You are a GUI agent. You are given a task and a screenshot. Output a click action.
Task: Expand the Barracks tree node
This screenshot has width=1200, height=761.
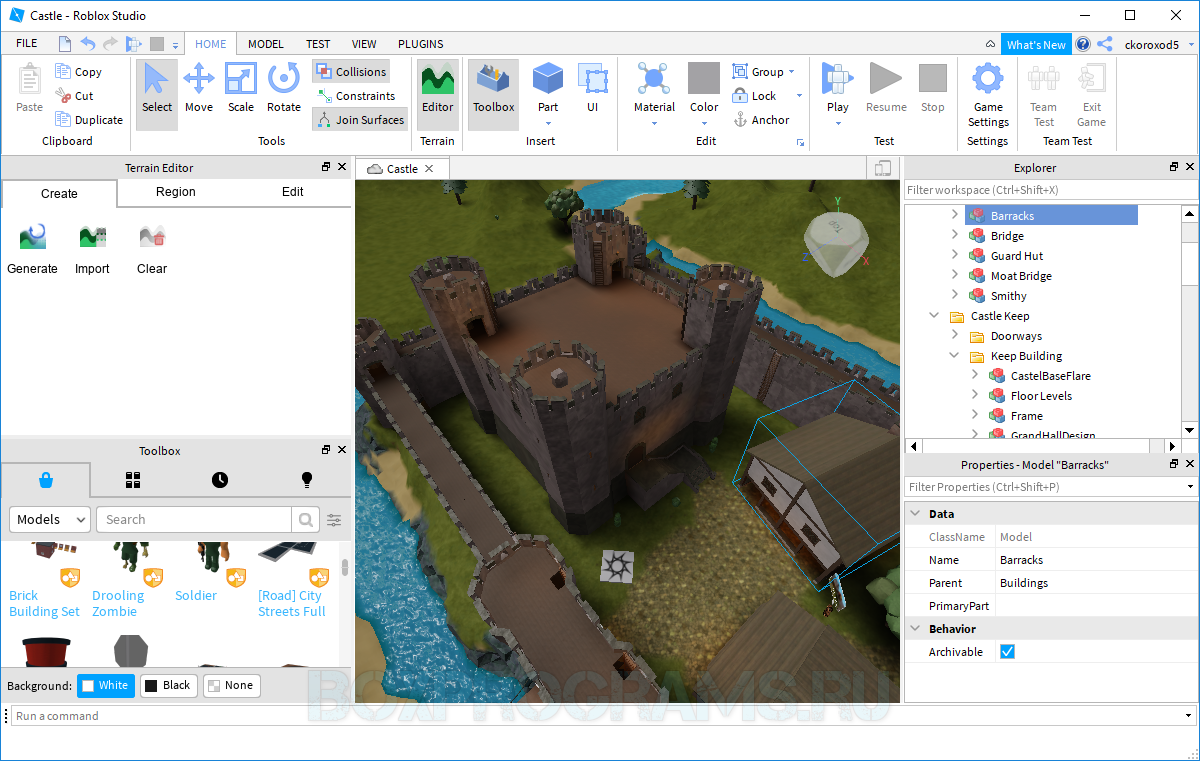click(954, 216)
